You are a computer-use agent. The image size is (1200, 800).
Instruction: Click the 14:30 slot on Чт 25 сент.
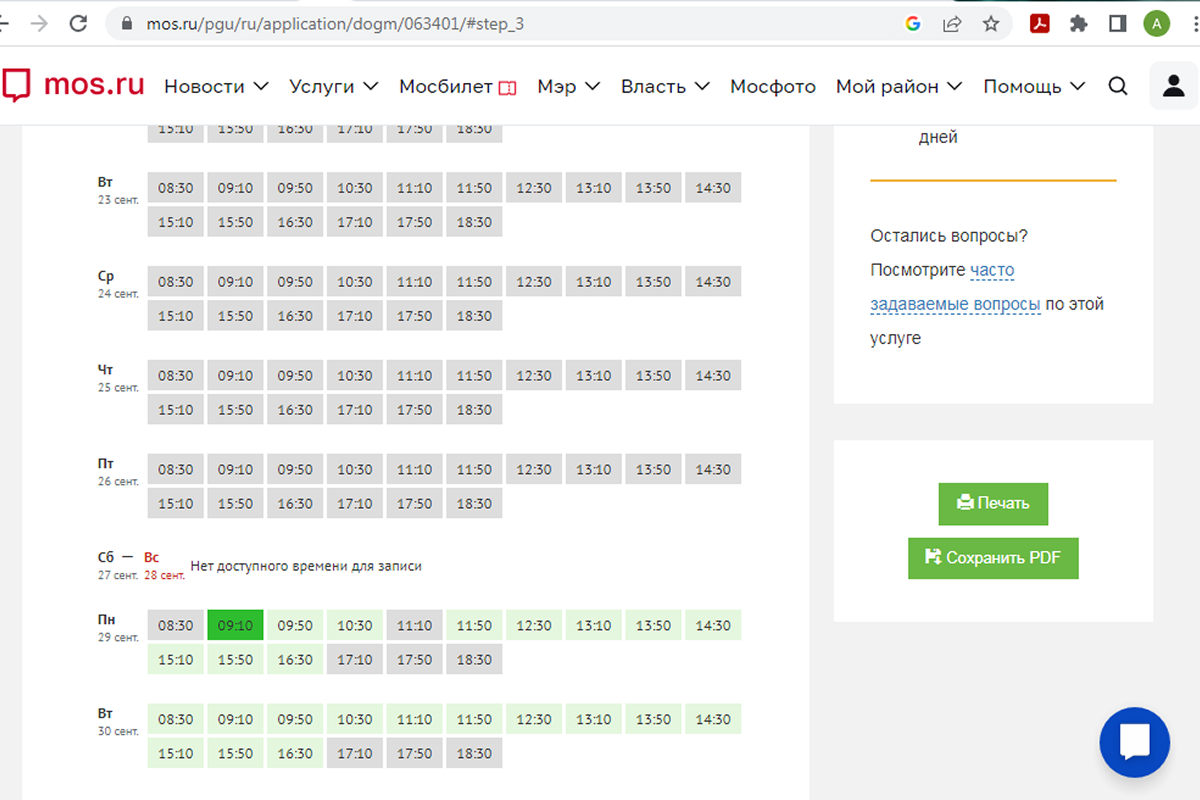click(713, 376)
